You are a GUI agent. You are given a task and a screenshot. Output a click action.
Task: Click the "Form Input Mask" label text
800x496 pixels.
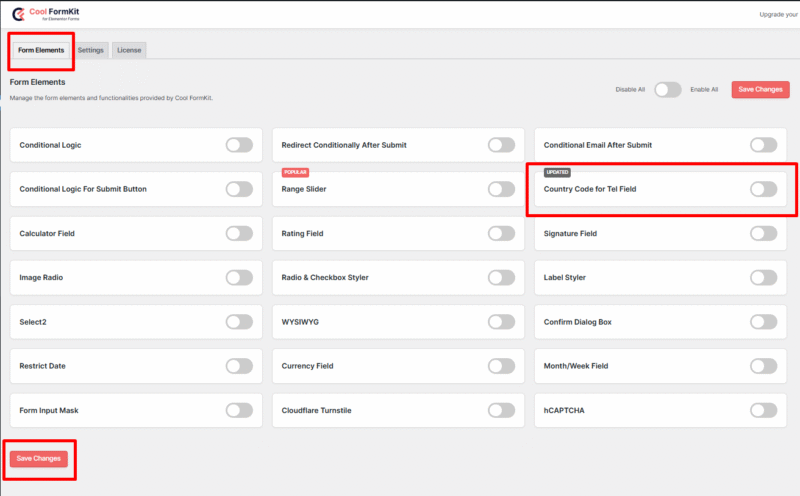pyautogui.click(x=49, y=410)
